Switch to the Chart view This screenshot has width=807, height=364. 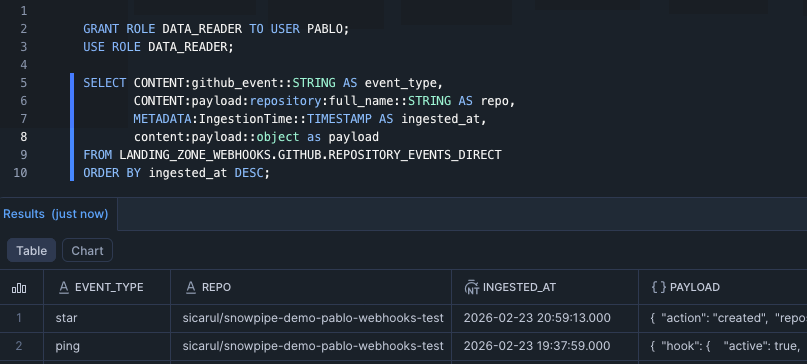pos(87,251)
